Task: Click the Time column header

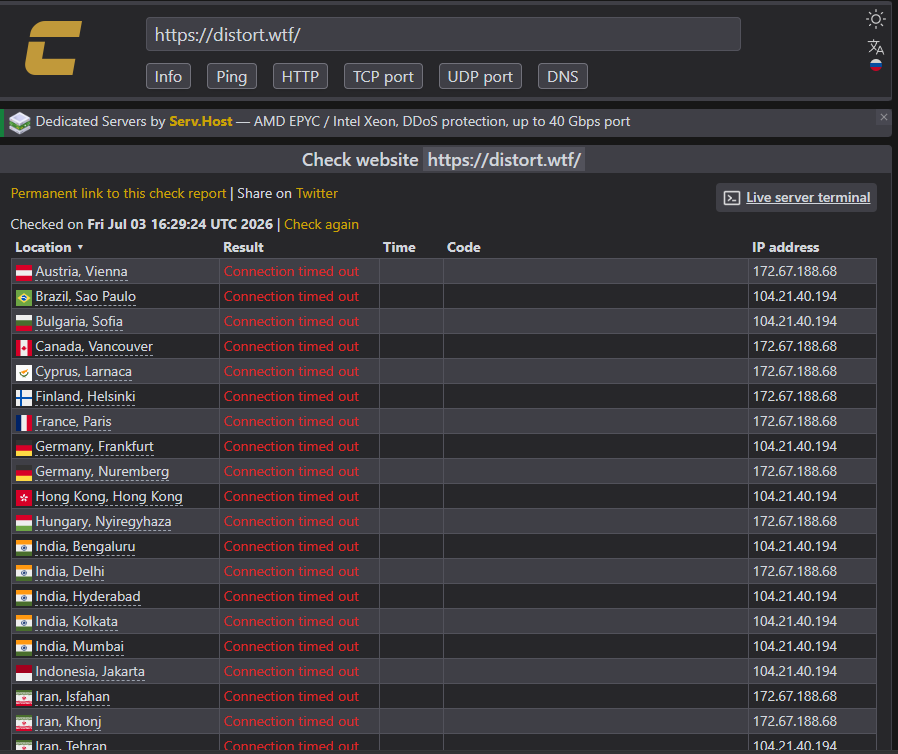Action: [x=399, y=247]
